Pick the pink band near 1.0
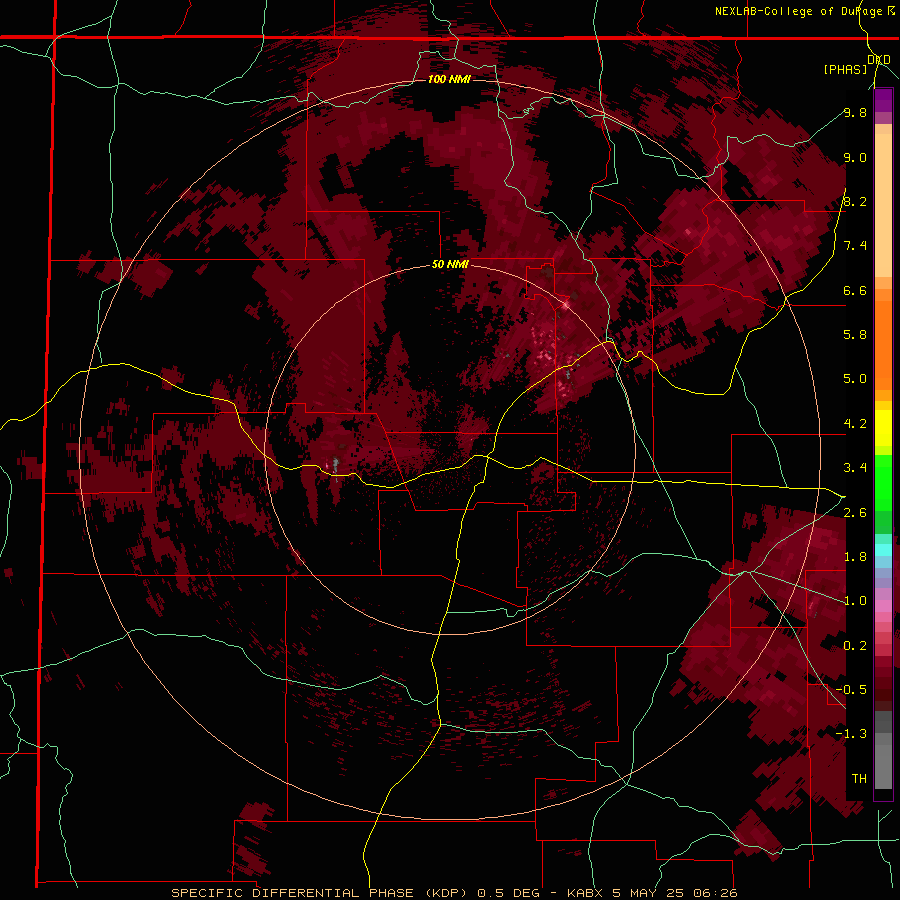The image size is (900, 900). [x=883, y=606]
